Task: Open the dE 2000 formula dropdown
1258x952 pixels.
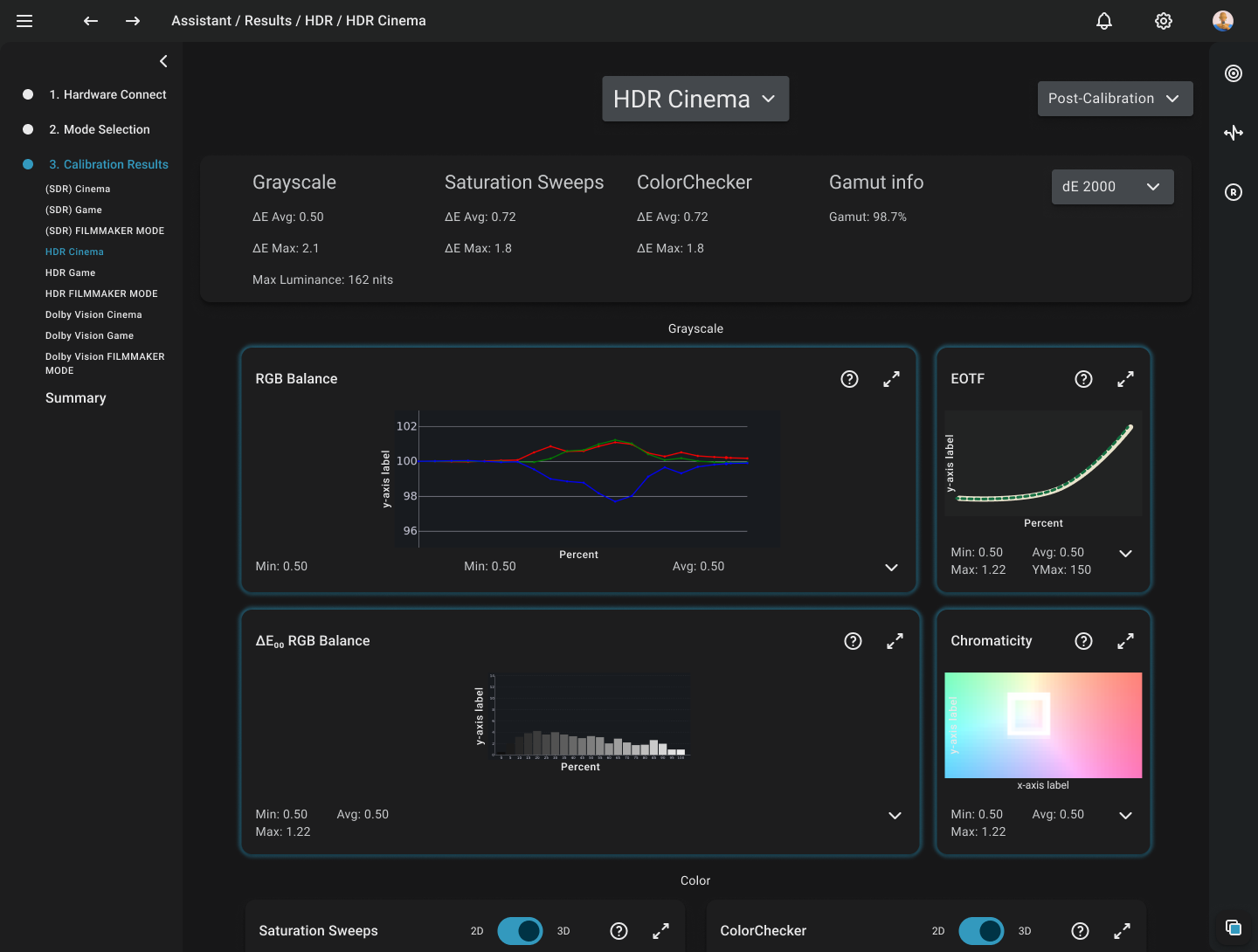Action: [1111, 187]
